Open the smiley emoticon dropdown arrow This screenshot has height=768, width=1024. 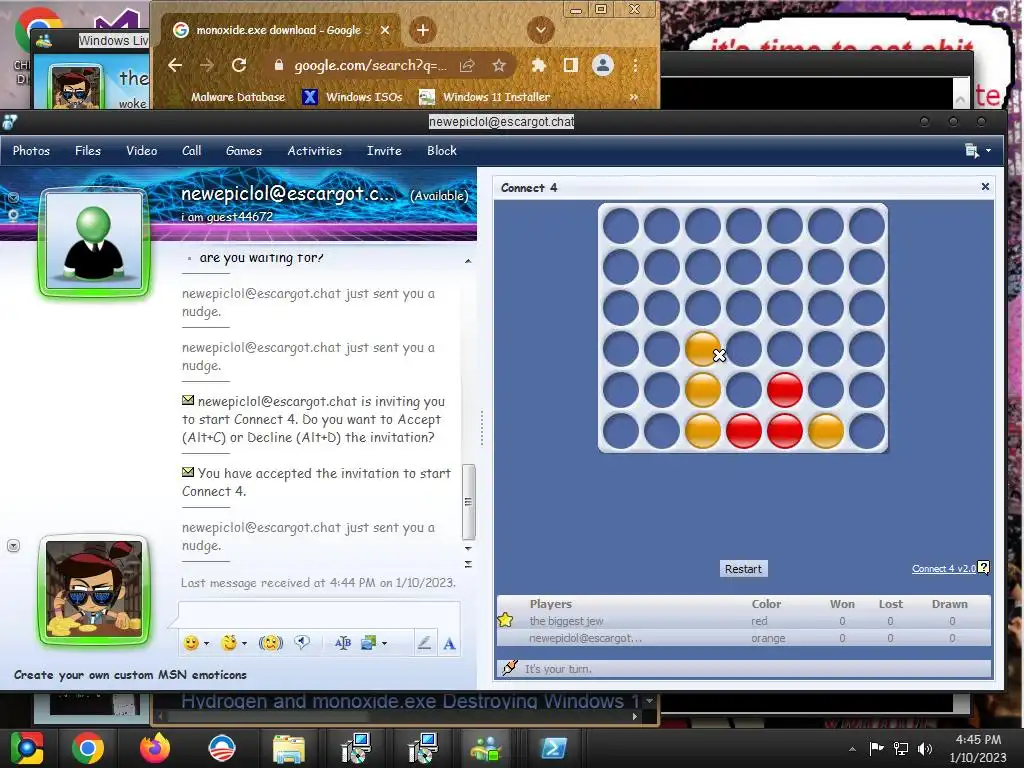tap(206, 644)
